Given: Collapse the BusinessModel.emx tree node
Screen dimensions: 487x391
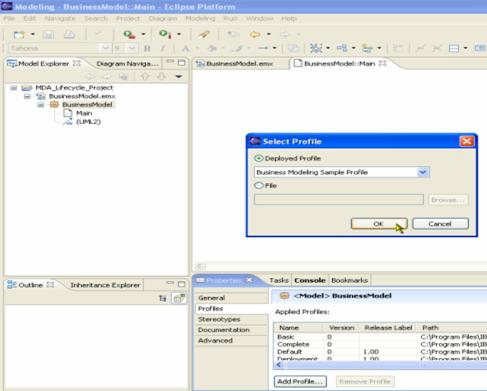Looking at the screenshot, I should 27,96.
